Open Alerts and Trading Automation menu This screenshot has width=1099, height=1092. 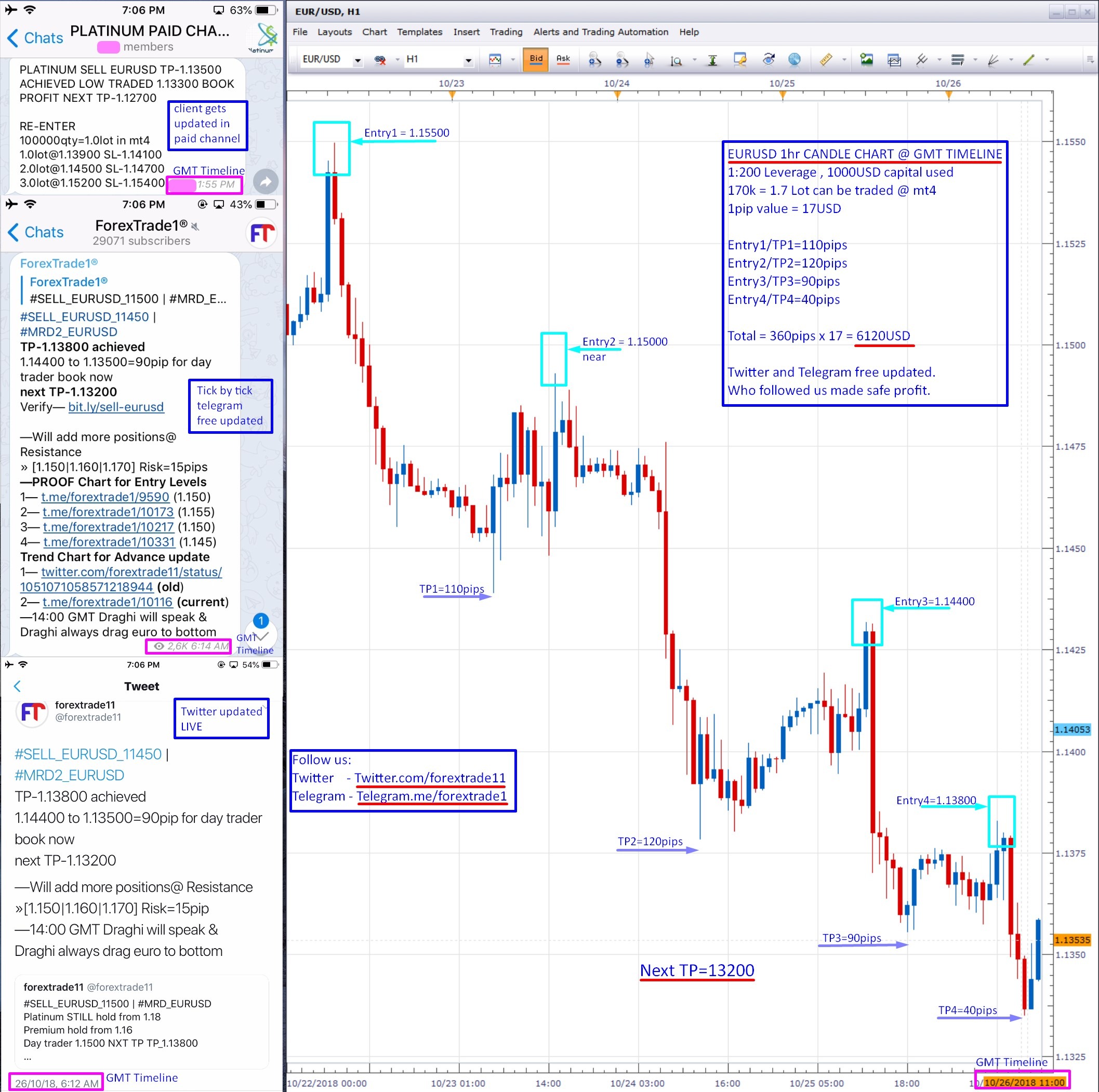(601, 32)
